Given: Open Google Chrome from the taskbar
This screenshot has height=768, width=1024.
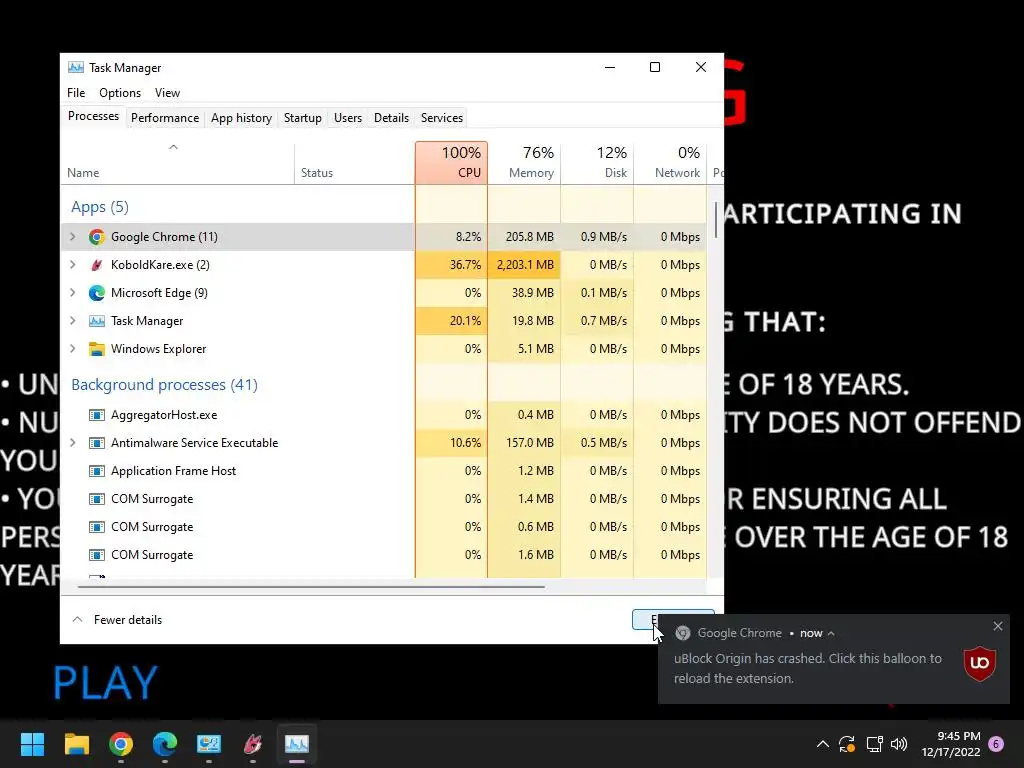Looking at the screenshot, I should pyautogui.click(x=121, y=744).
